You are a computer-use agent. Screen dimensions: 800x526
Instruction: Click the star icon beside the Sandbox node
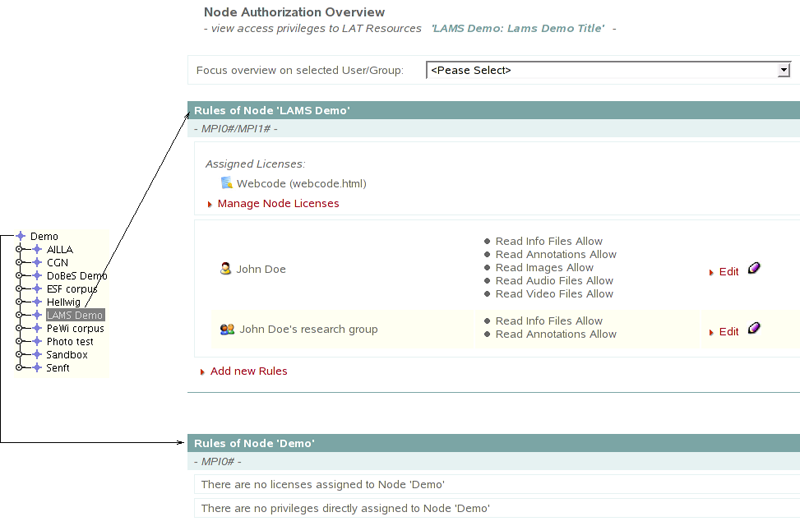click(37, 355)
